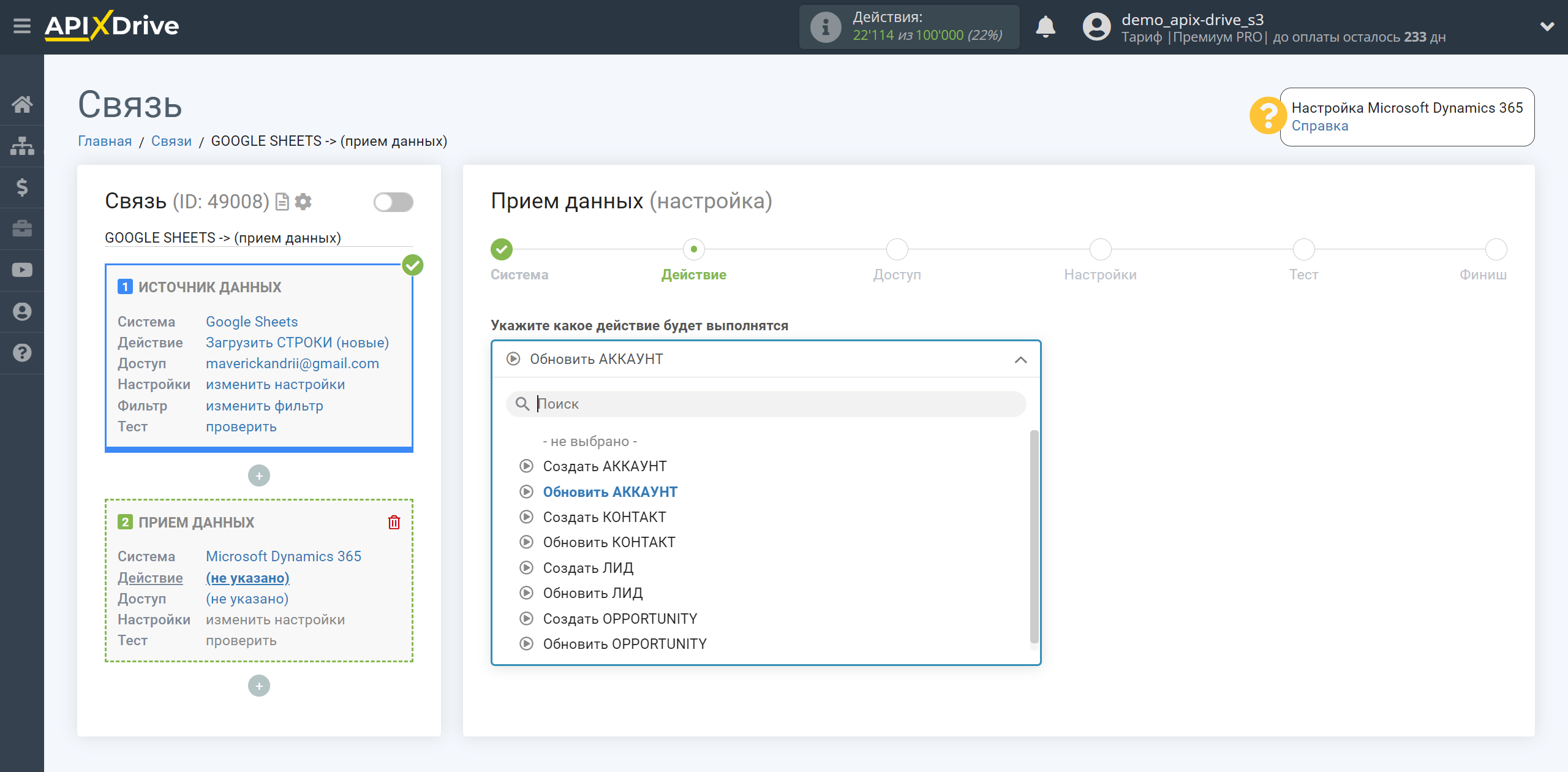Add step with plus below data source
Image resolution: width=1568 pixels, height=772 pixels.
(259, 475)
